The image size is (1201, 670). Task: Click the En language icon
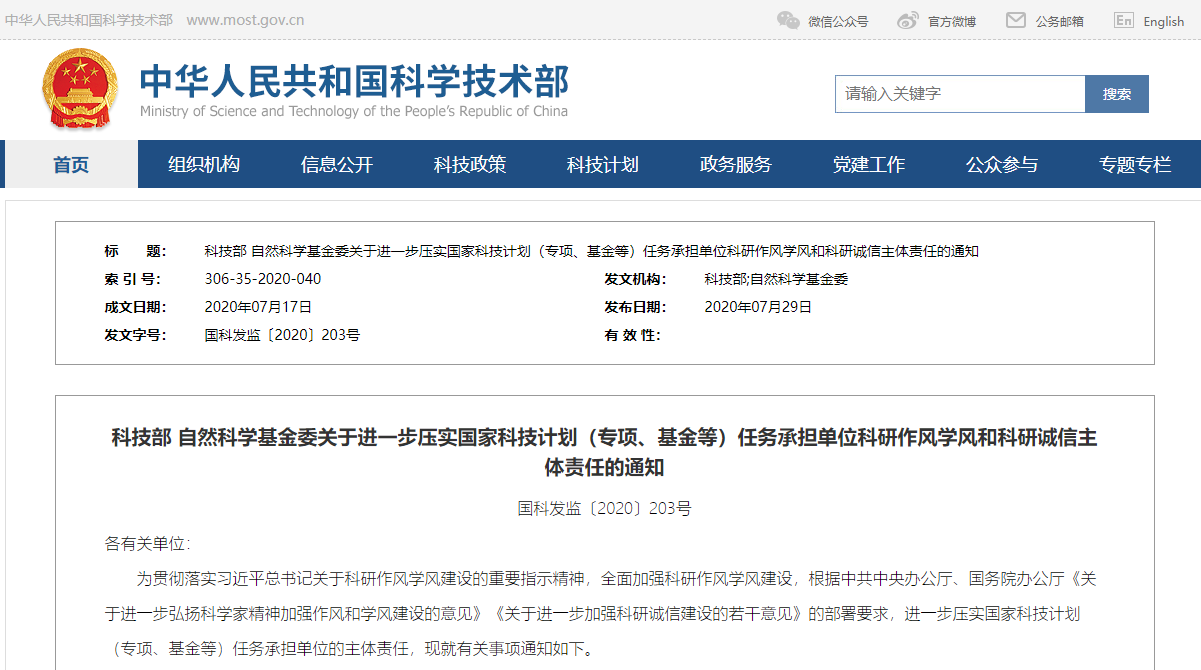[x=1123, y=20]
